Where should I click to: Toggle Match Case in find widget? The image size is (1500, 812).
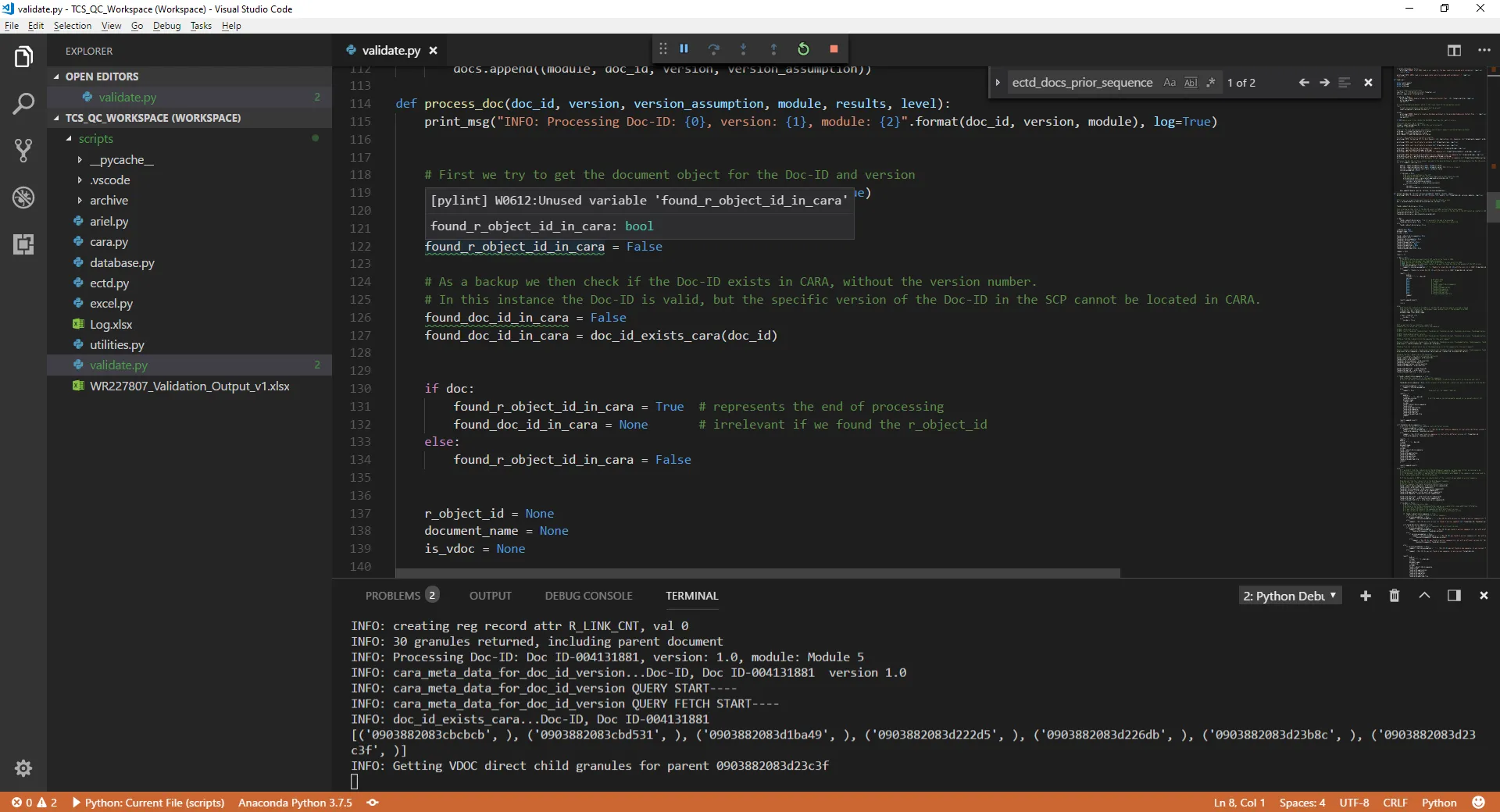click(x=1170, y=83)
